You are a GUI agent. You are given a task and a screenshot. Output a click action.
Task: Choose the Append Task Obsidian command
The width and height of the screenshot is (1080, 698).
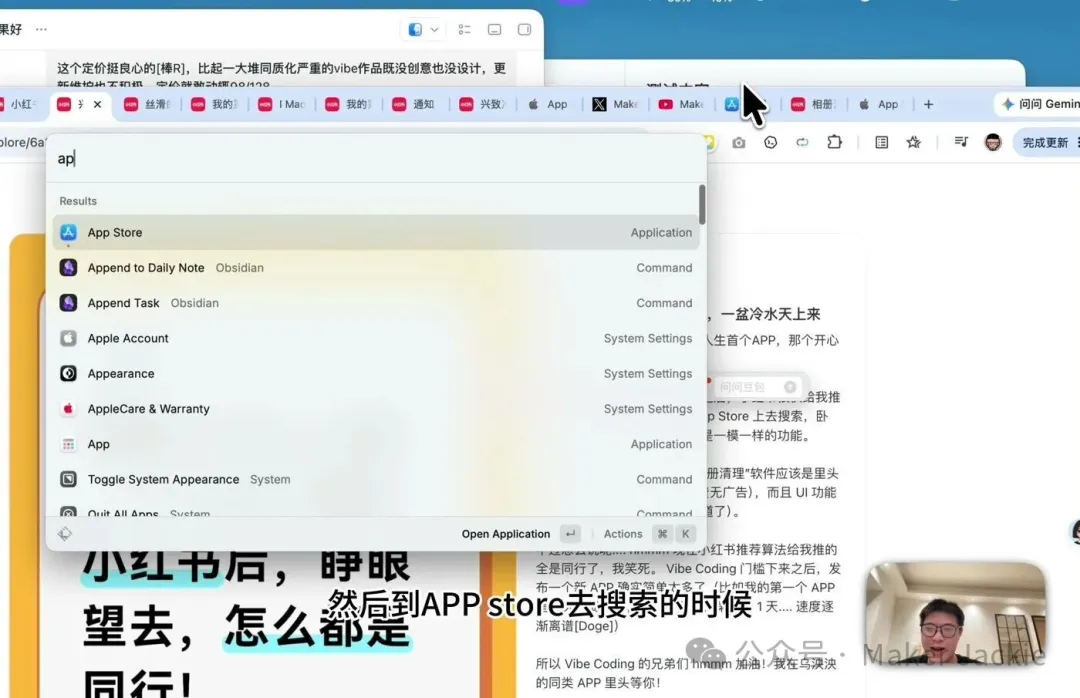pyautogui.click(x=376, y=302)
